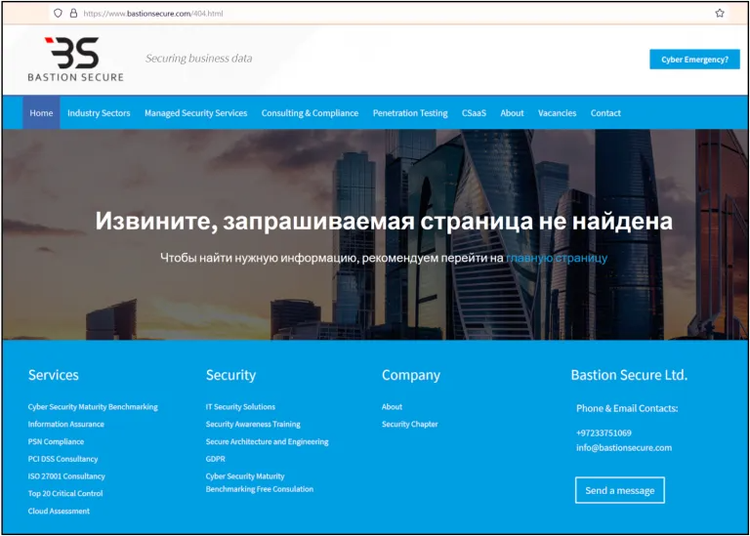Follow the главную страницу link

[x=556, y=258]
